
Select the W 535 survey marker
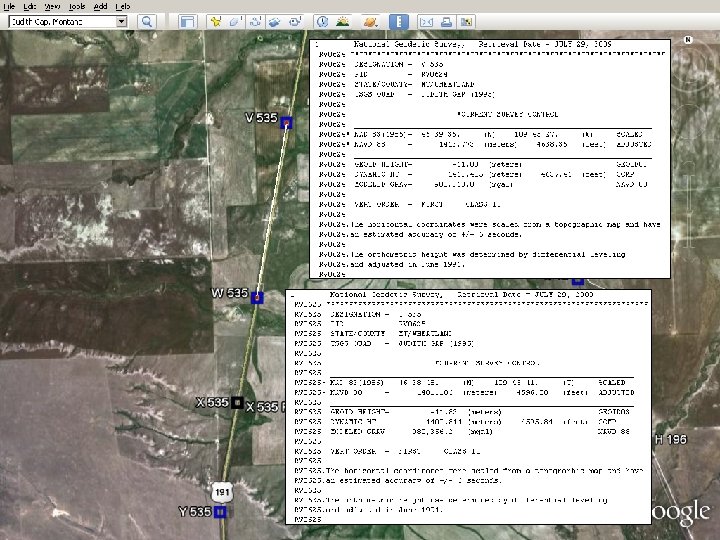pos(257,297)
